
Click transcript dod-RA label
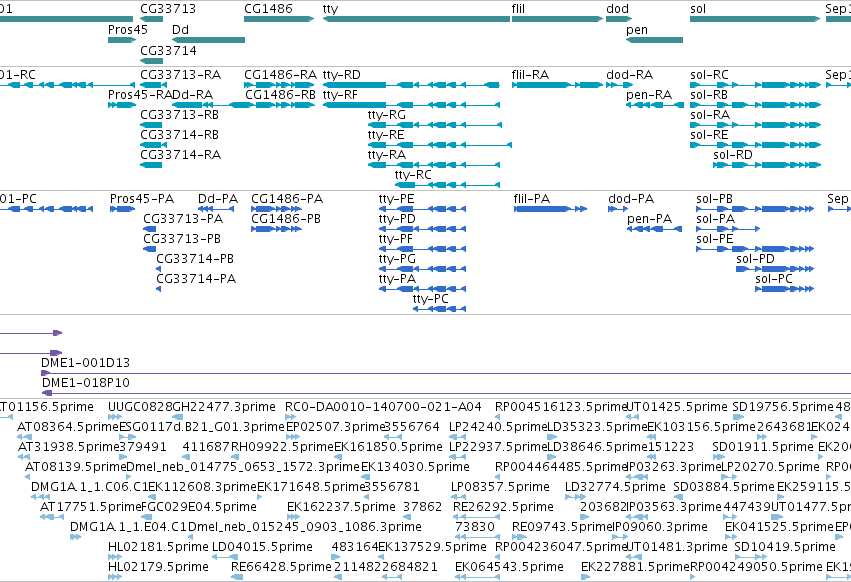[630, 74]
